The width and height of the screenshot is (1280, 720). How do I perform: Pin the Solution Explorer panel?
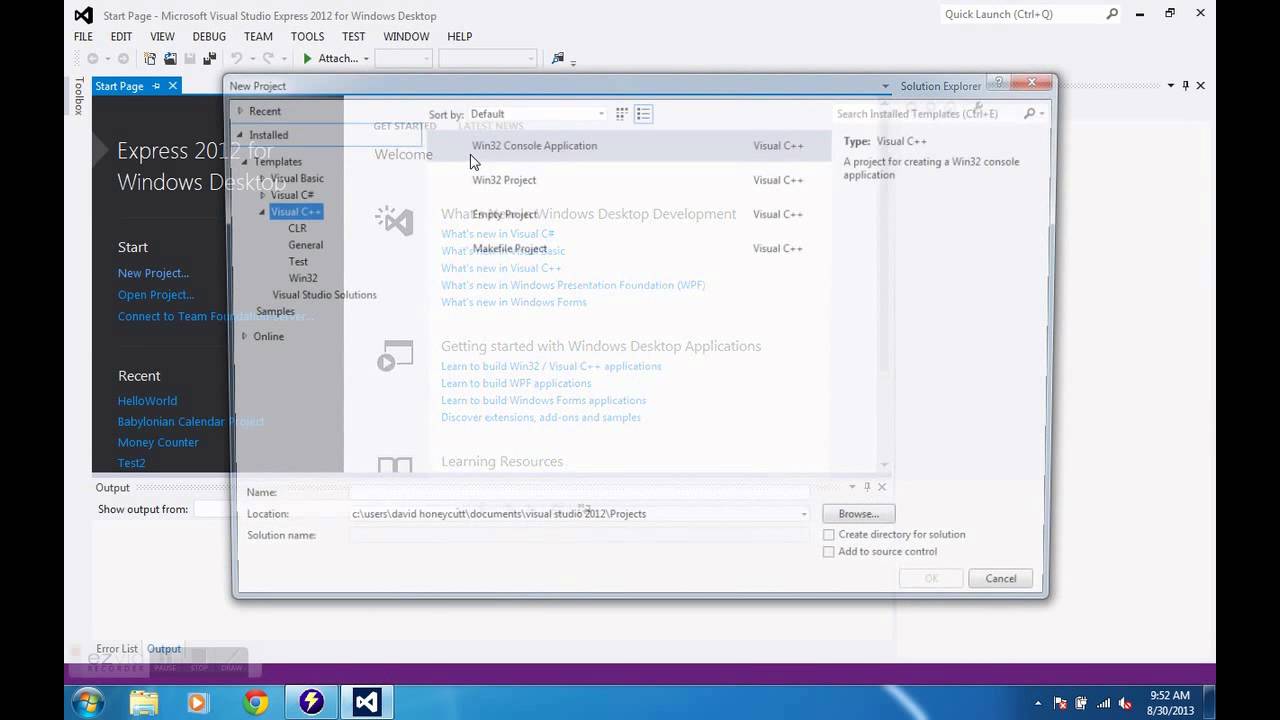coord(1185,86)
